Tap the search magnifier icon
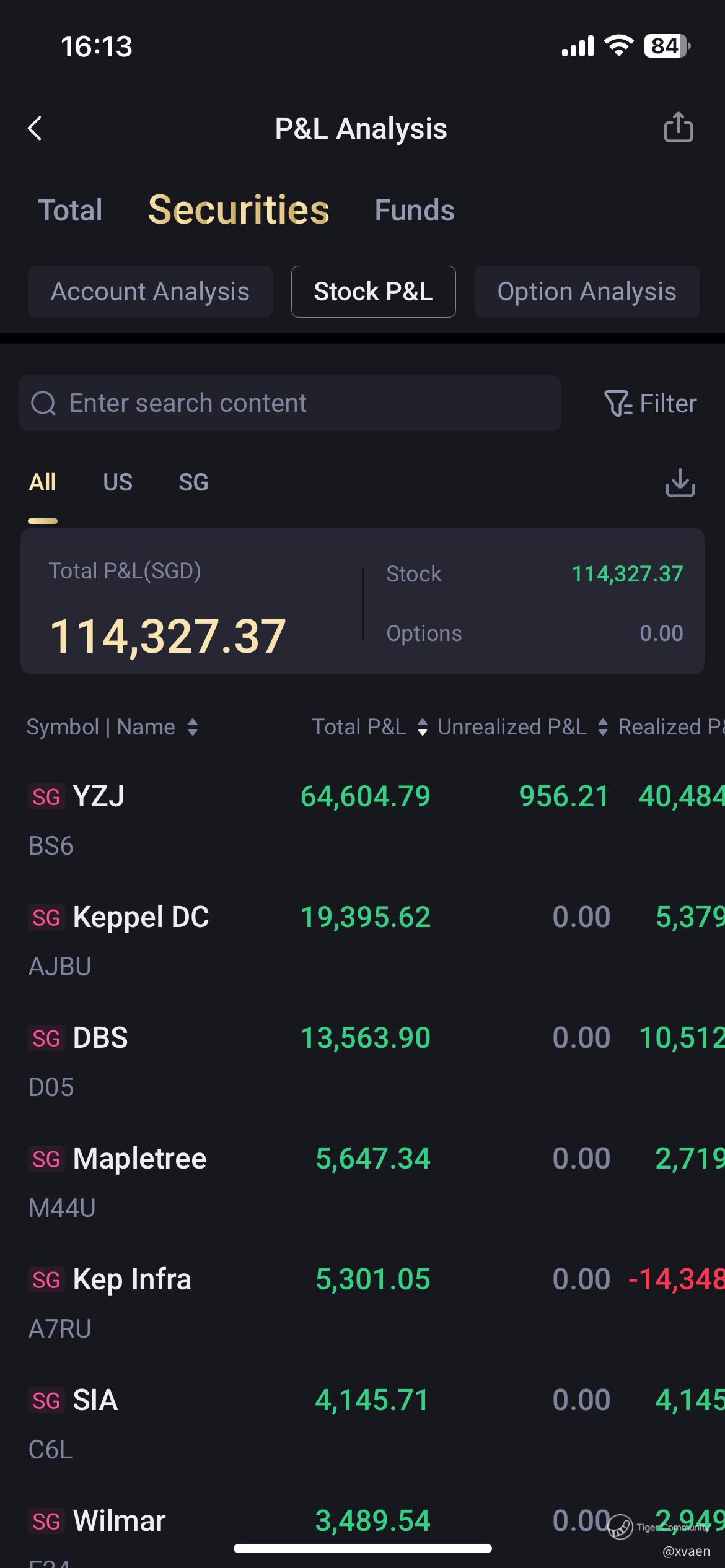This screenshot has height=1568, width=725. (43, 404)
